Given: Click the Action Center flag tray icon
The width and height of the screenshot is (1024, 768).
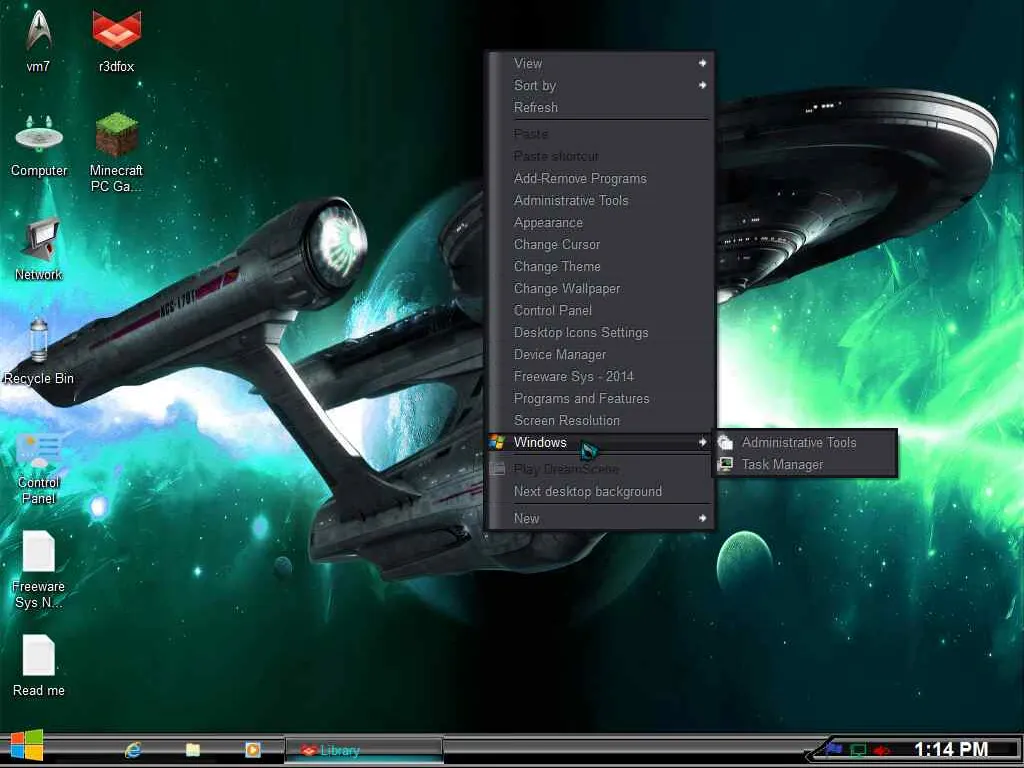Looking at the screenshot, I should point(834,749).
